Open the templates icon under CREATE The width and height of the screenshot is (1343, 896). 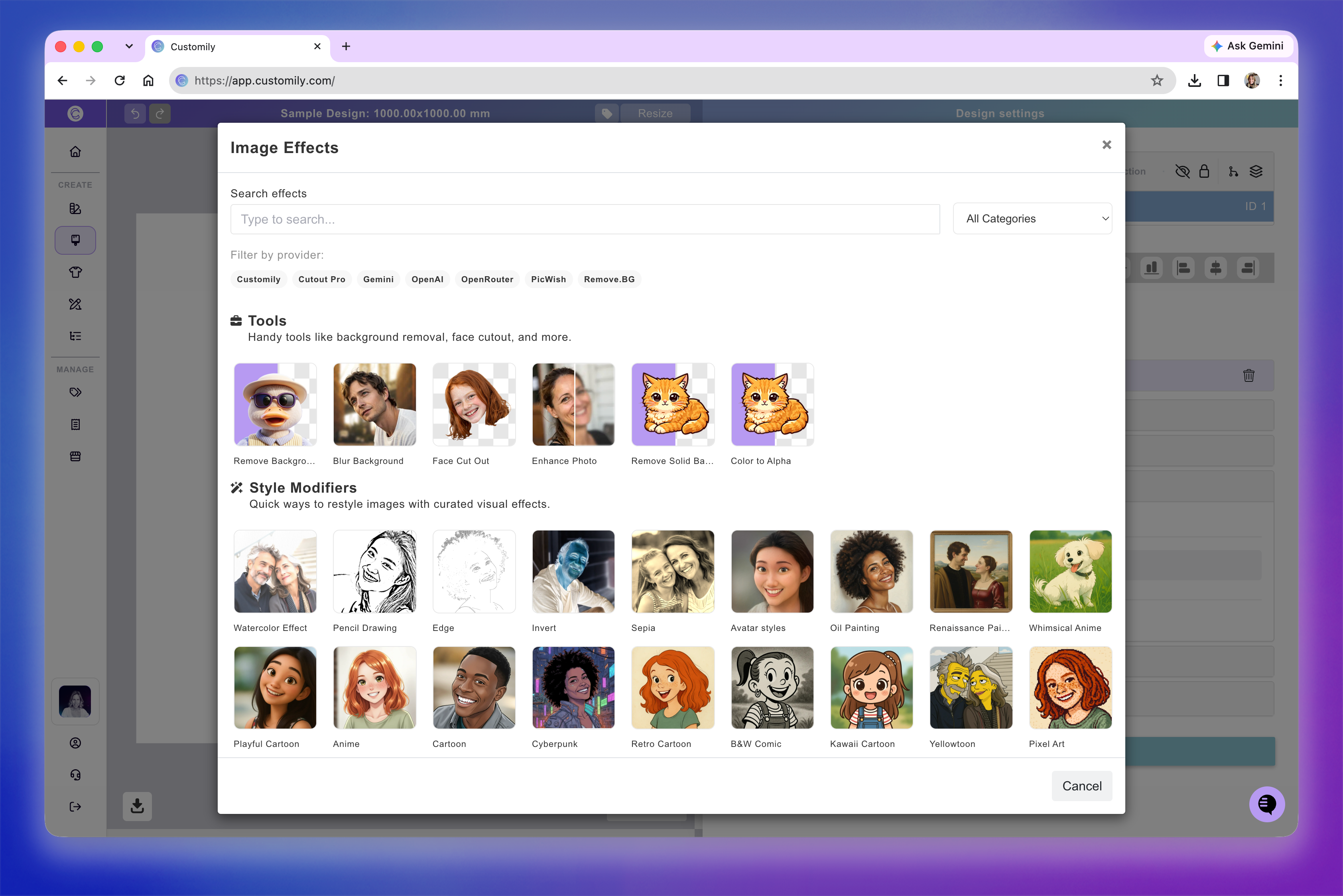point(75,208)
